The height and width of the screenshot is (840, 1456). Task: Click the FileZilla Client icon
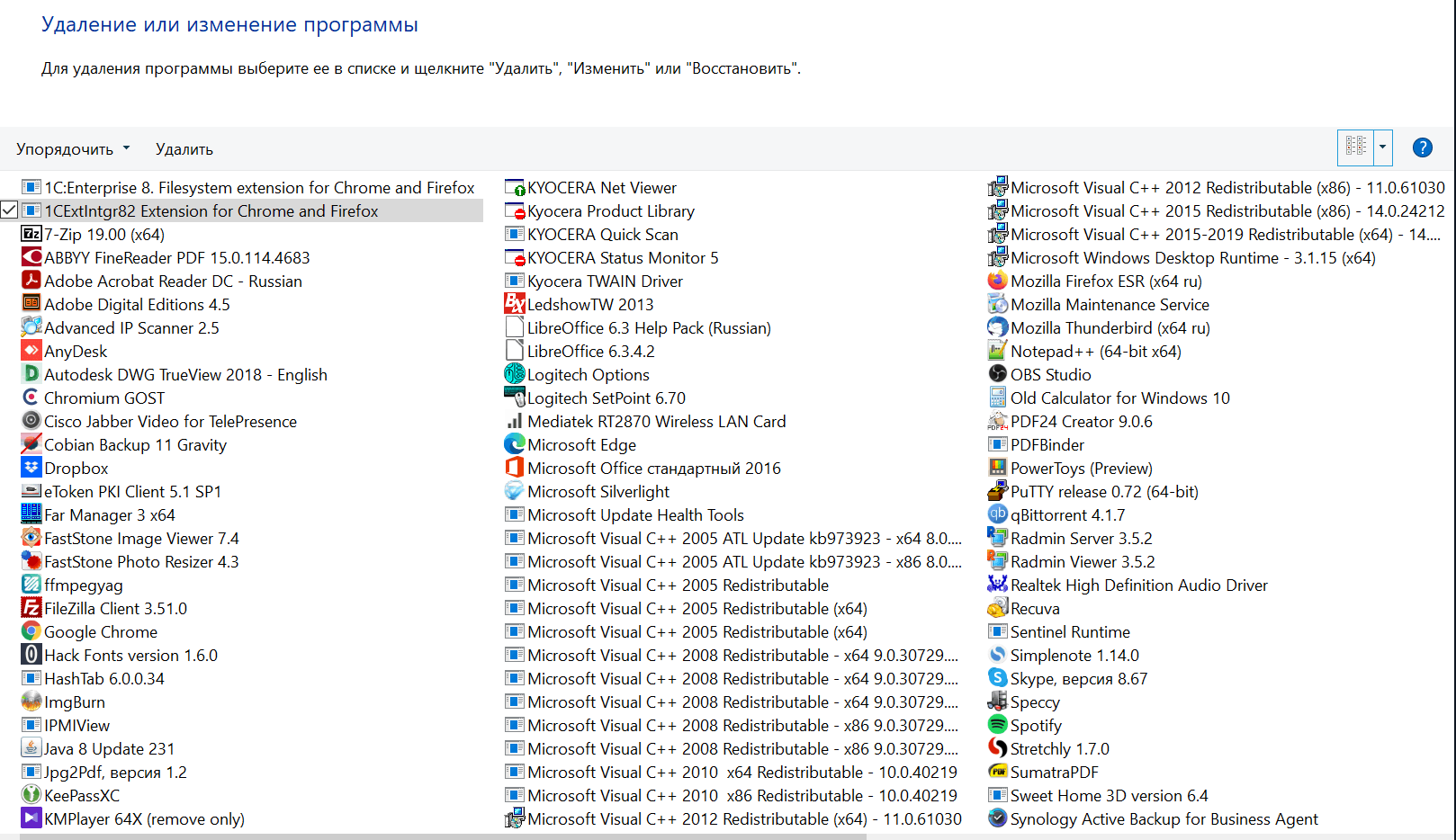[31, 608]
